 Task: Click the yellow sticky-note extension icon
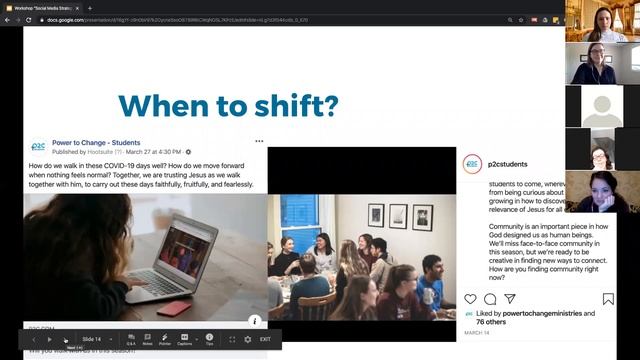tap(556, 20)
